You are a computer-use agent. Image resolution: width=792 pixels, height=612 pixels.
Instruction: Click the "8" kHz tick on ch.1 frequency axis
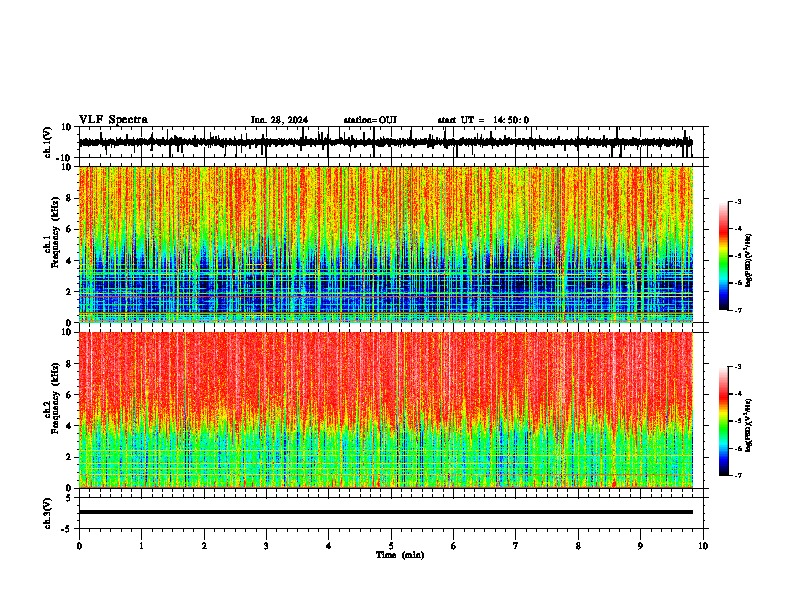(x=70, y=198)
